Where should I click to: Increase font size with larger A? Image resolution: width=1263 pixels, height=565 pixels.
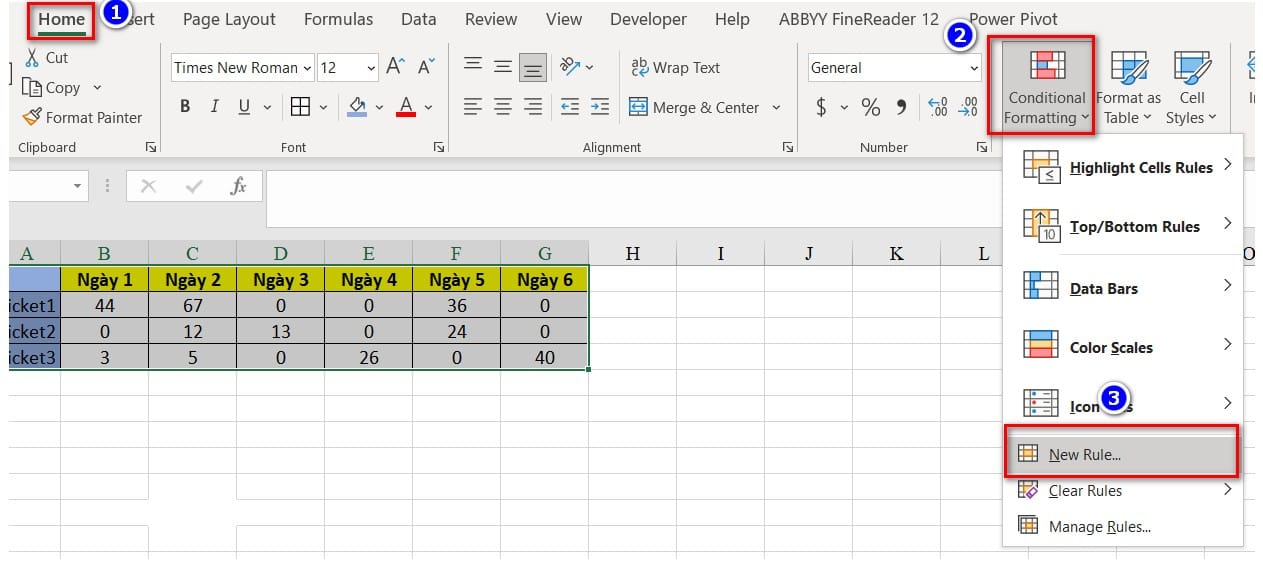tap(395, 67)
